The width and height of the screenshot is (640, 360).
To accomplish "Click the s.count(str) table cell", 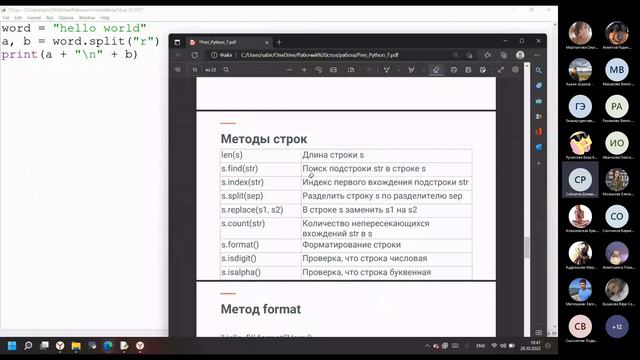I will click(260, 228).
